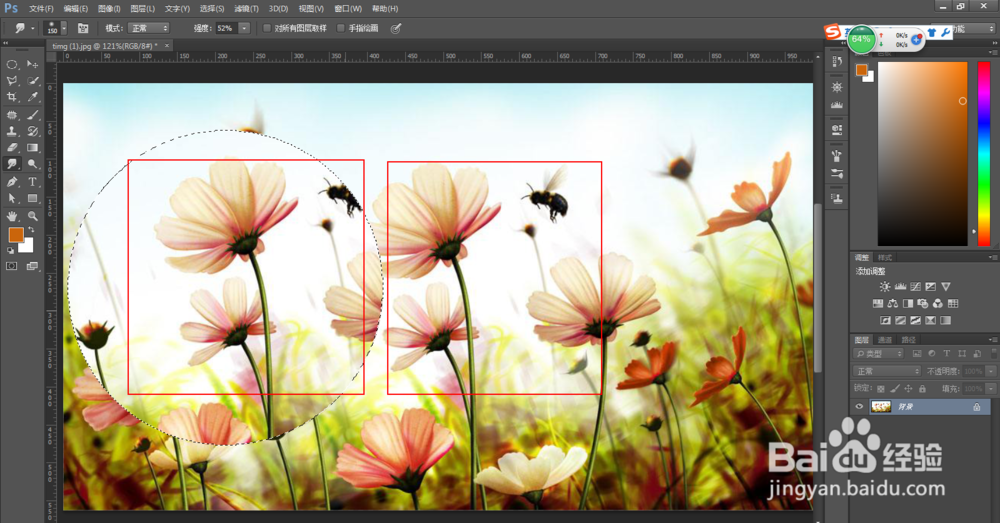Select the Spot Healing Brush tool
Viewport: 1000px width, 523px height.
[x=11, y=115]
